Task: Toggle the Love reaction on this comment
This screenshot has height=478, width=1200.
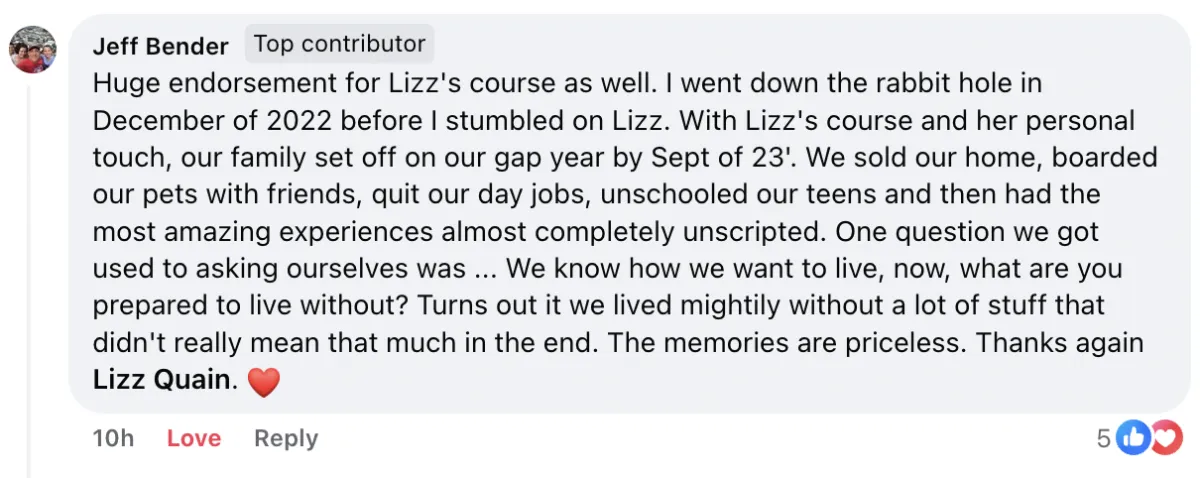Action: pyautogui.click(x=194, y=438)
